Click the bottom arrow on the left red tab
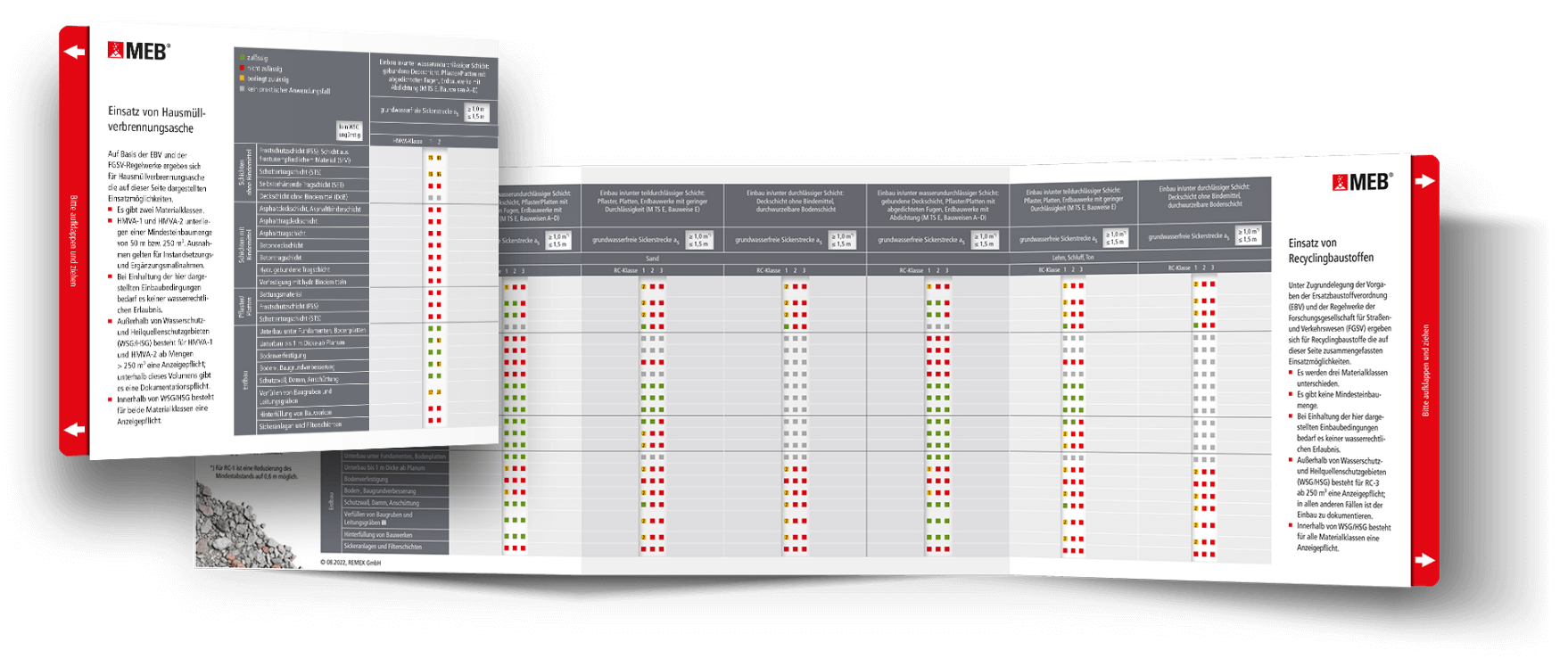 coord(75,430)
